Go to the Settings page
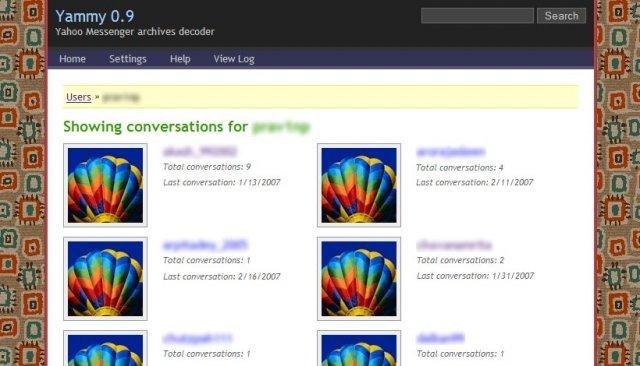 tap(128, 59)
